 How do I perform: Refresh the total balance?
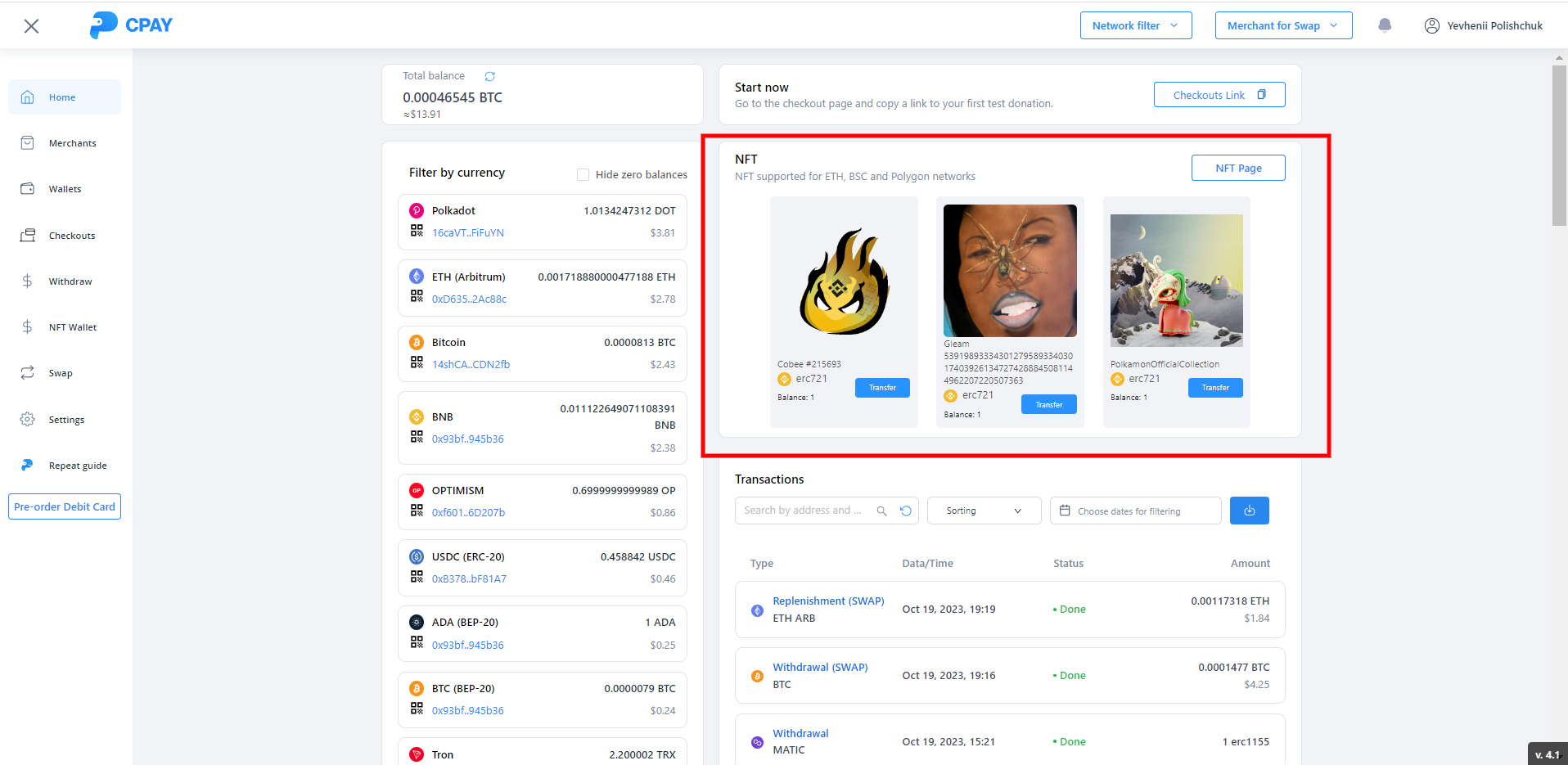point(489,76)
